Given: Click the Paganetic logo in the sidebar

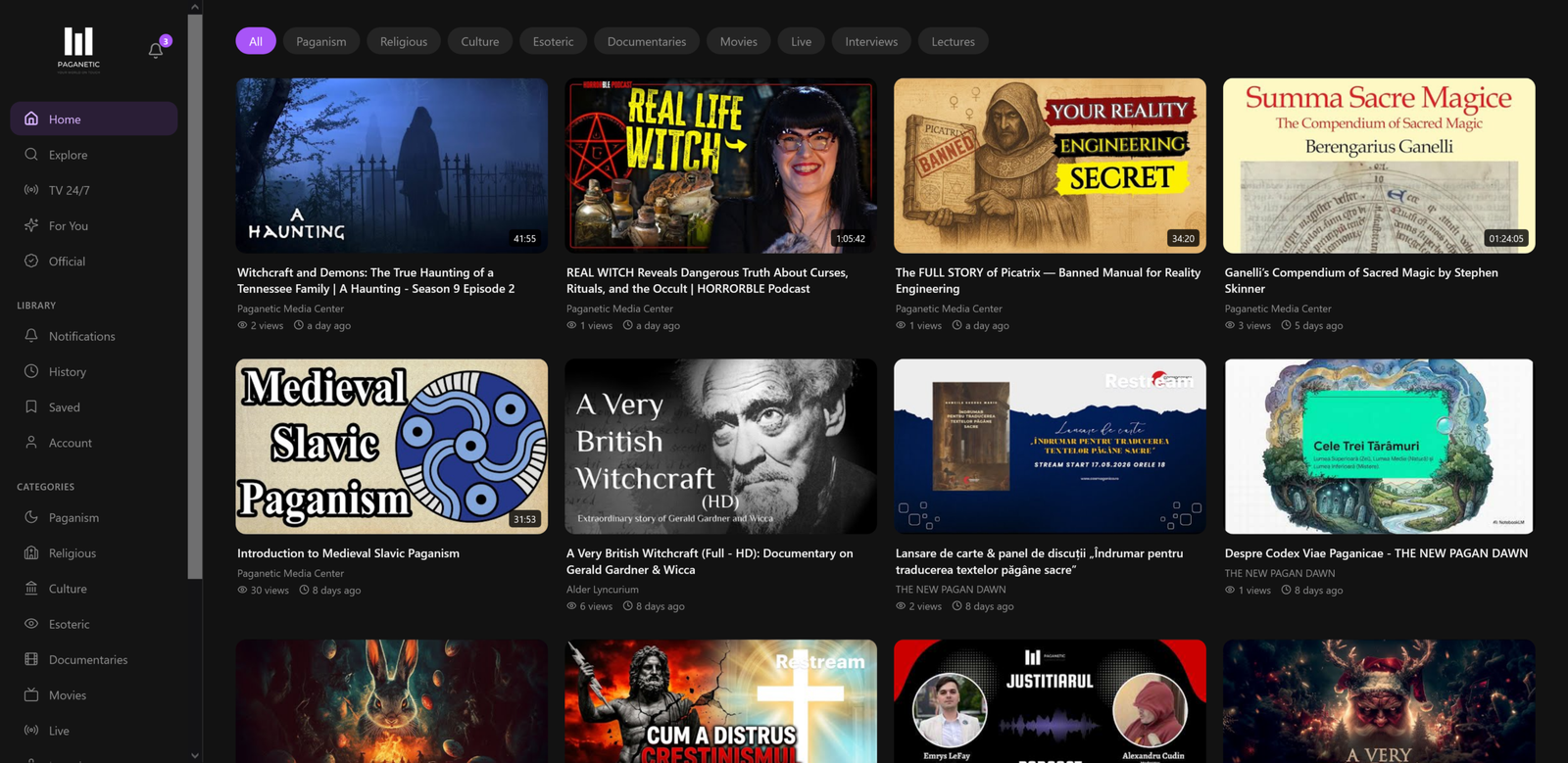Looking at the screenshot, I should point(78,50).
